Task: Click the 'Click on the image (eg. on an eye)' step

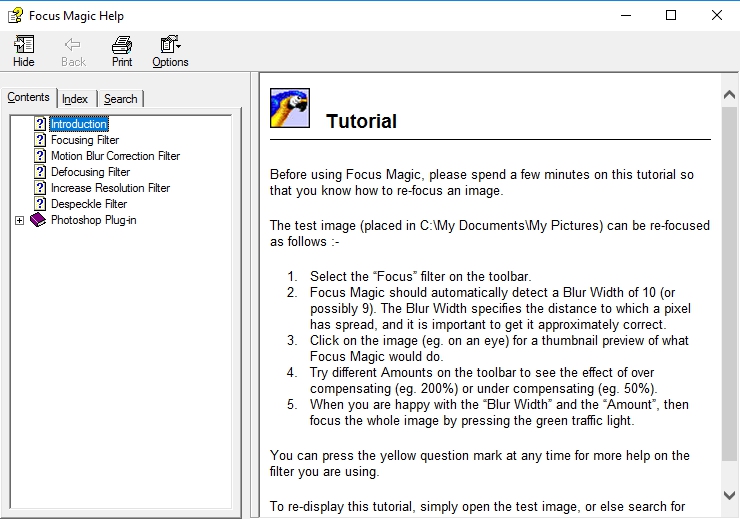Action: 499,349
